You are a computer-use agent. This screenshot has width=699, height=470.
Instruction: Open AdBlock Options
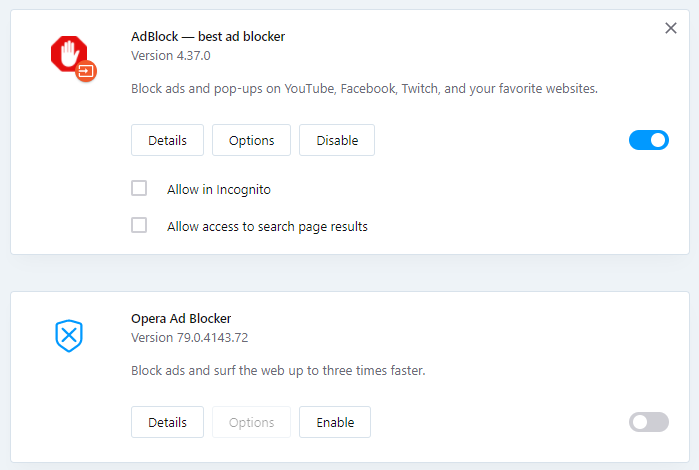tap(251, 140)
